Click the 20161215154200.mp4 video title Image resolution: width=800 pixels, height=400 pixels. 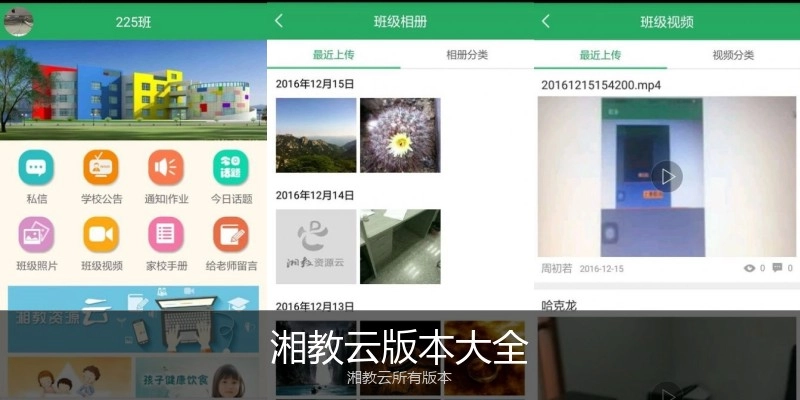coord(601,85)
